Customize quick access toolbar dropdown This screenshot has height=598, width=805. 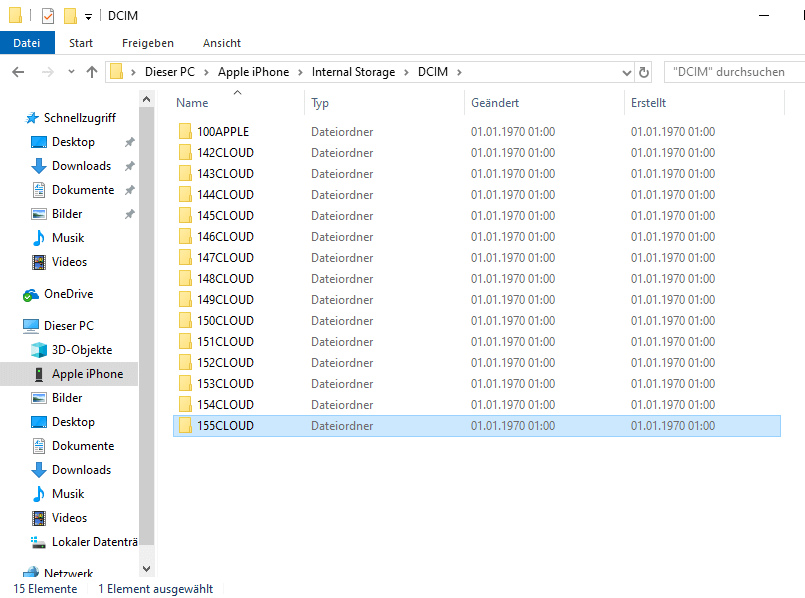tap(88, 17)
